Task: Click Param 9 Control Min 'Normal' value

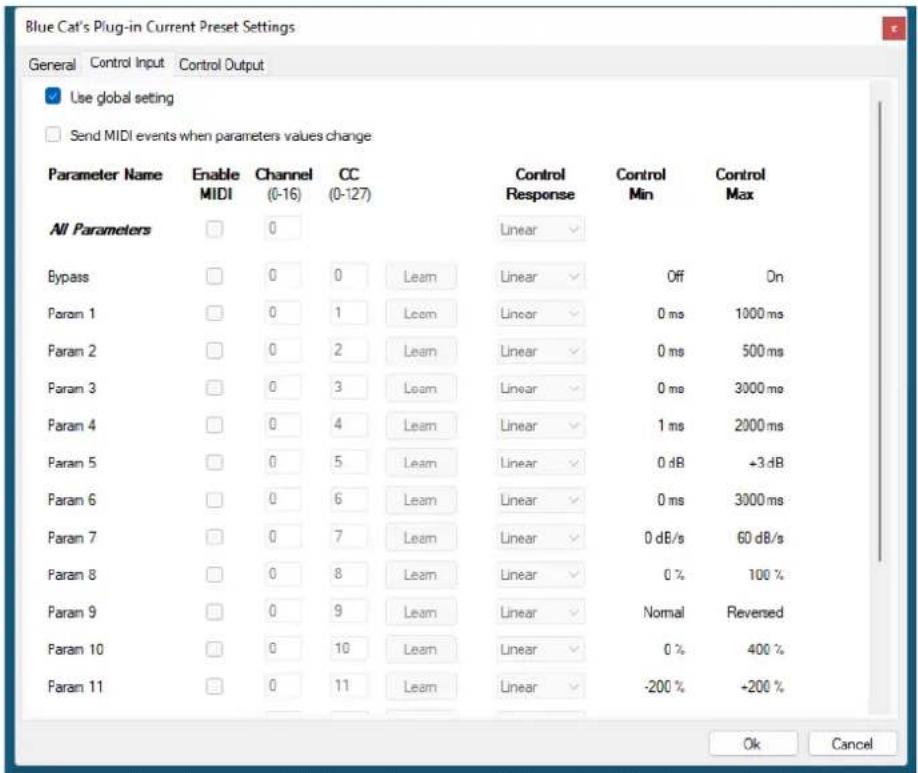Action: (x=663, y=613)
